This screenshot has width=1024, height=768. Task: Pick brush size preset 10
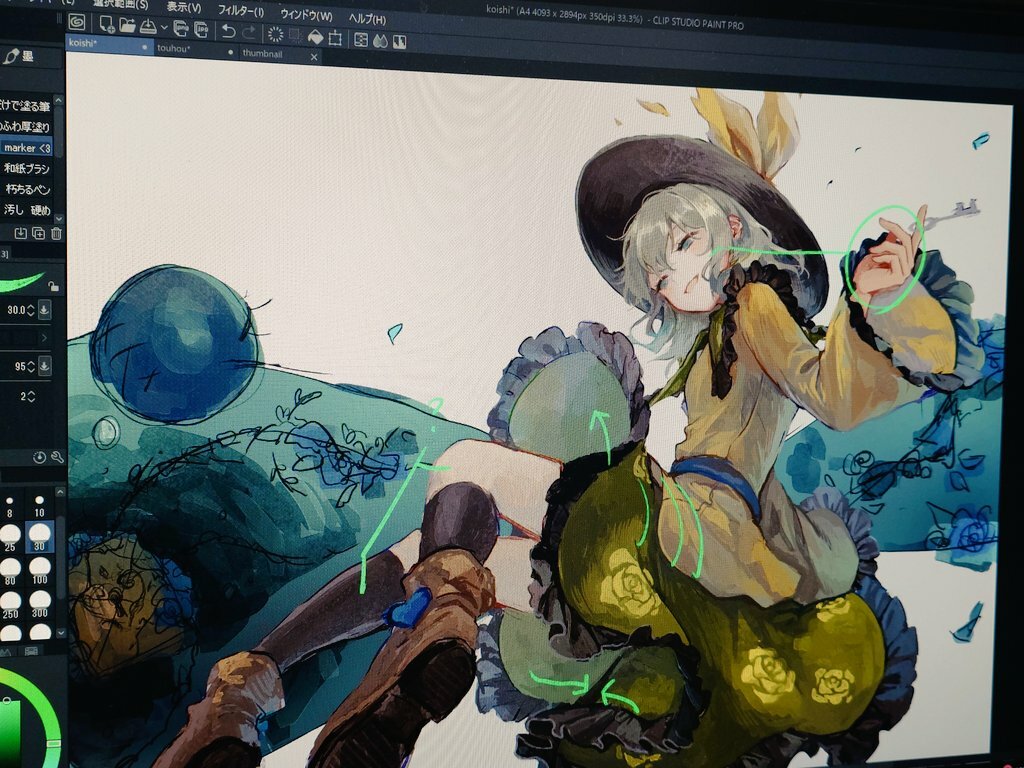point(39,506)
